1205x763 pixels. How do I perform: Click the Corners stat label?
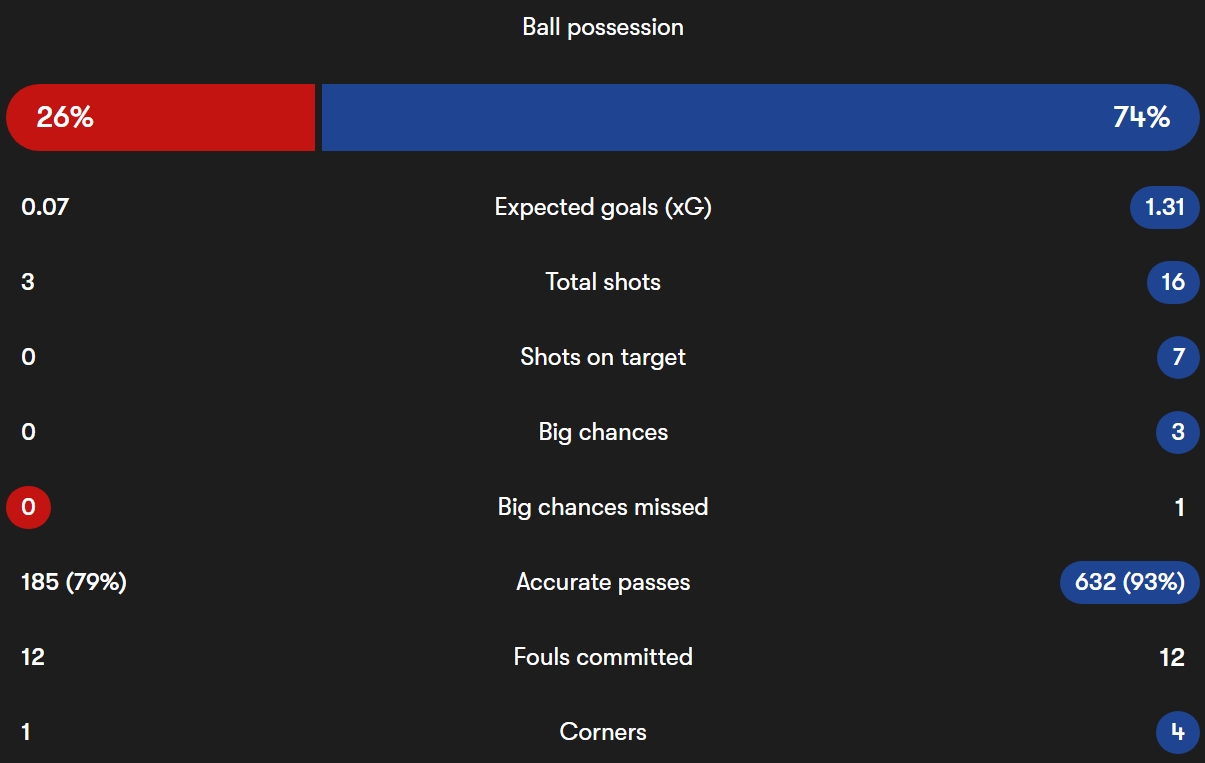pos(603,732)
